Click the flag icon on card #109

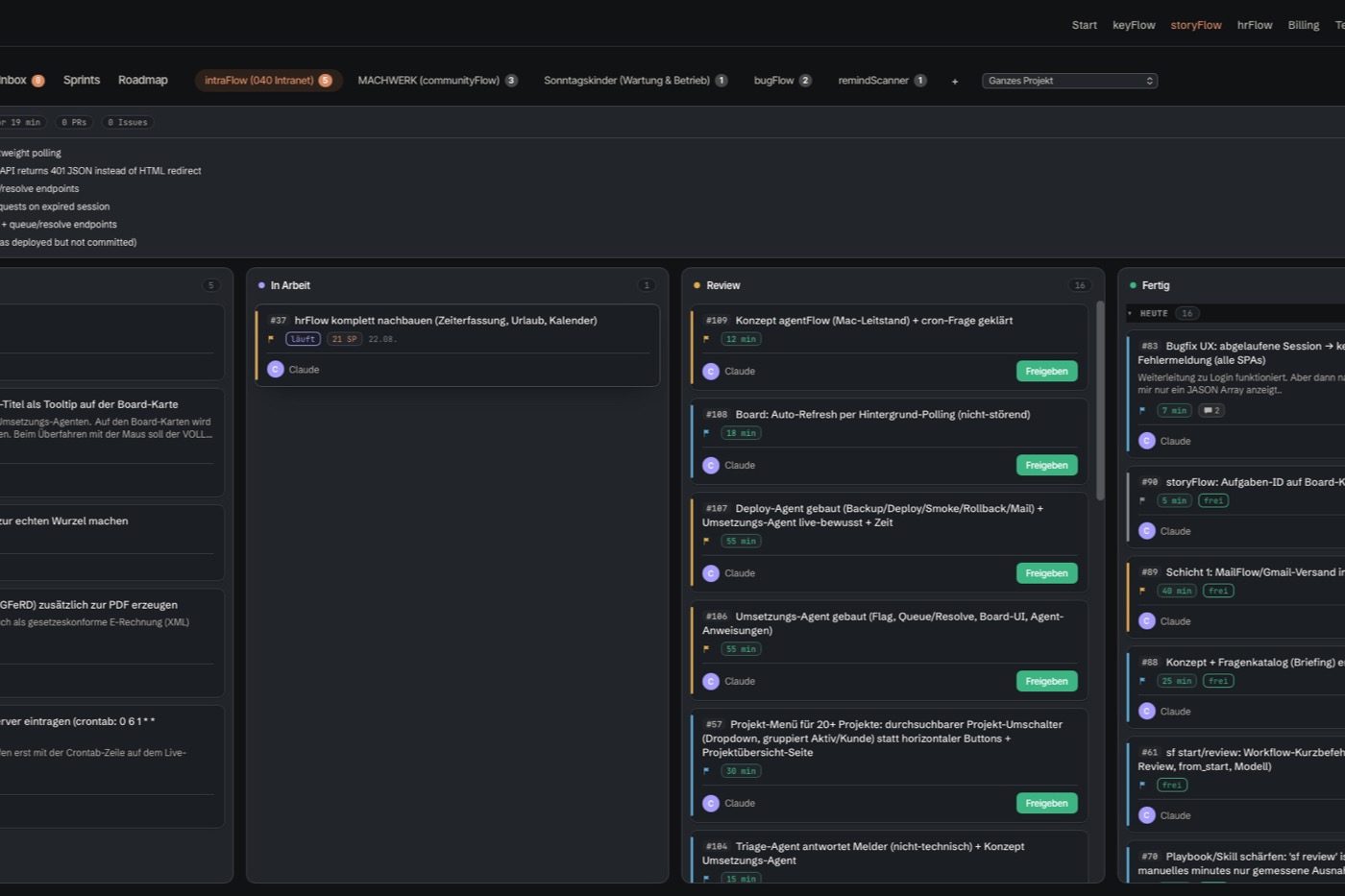point(706,339)
